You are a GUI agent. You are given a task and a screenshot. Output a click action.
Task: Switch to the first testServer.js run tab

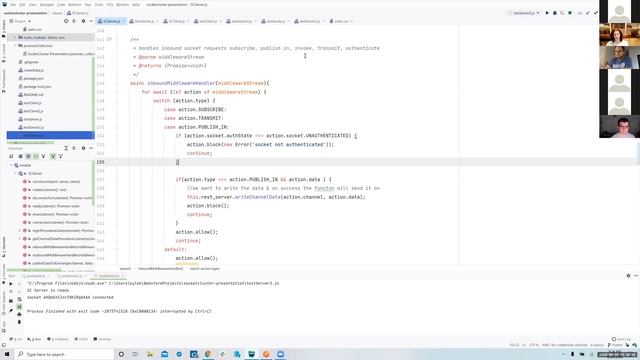[x=36, y=276]
